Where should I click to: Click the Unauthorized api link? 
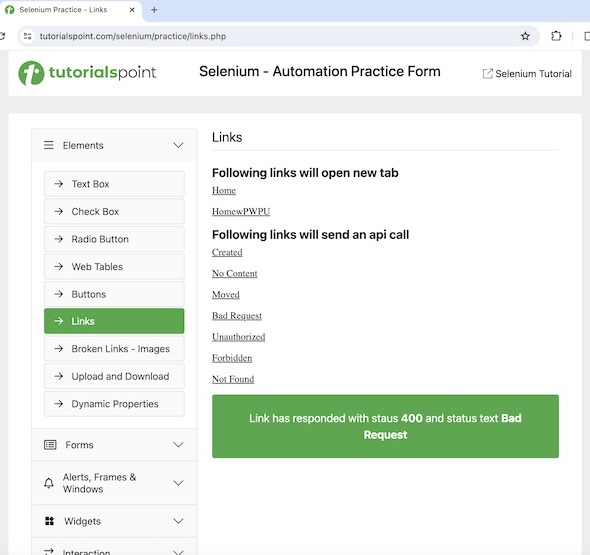(x=239, y=337)
